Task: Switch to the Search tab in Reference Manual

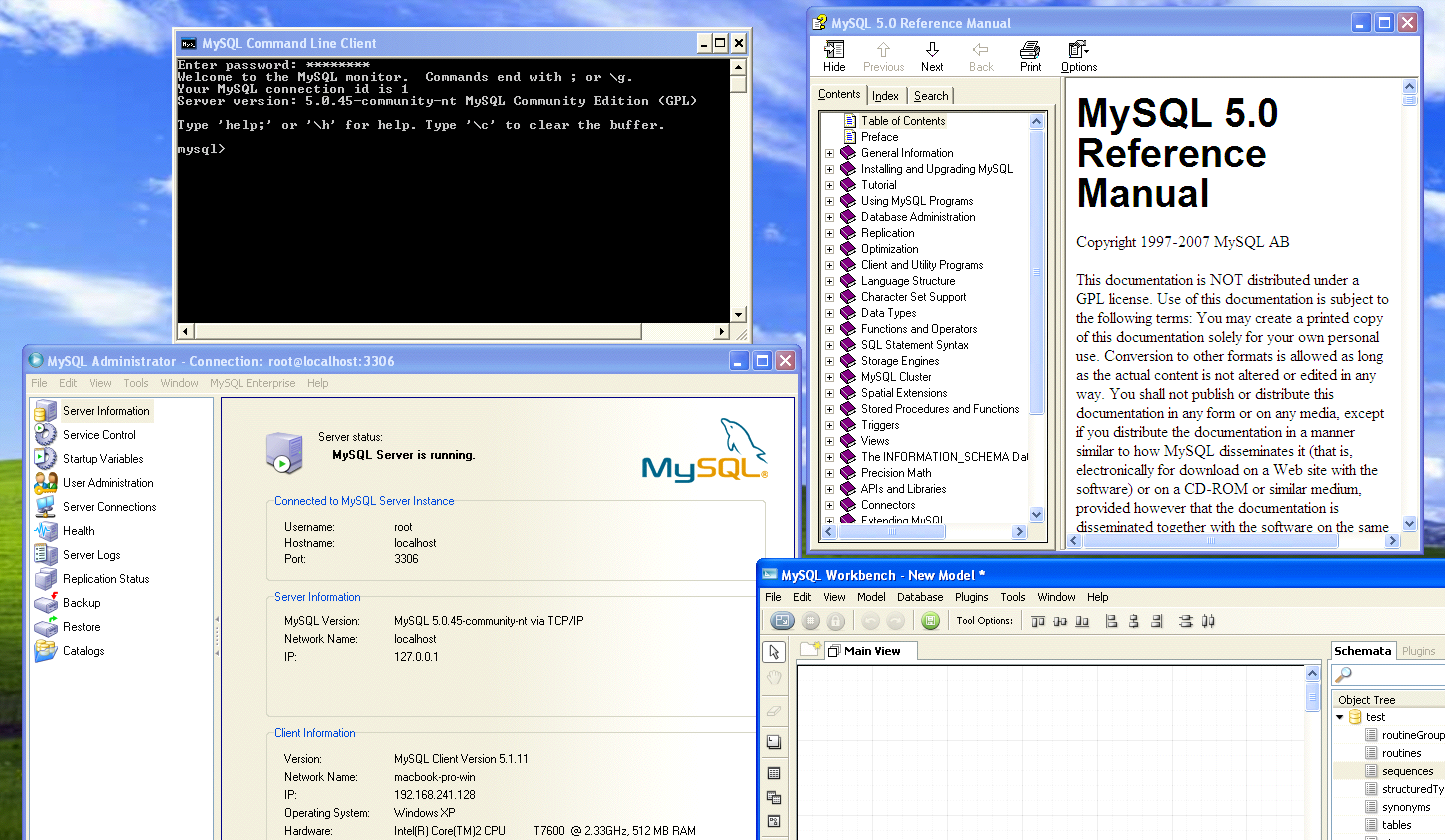Action: [931, 96]
